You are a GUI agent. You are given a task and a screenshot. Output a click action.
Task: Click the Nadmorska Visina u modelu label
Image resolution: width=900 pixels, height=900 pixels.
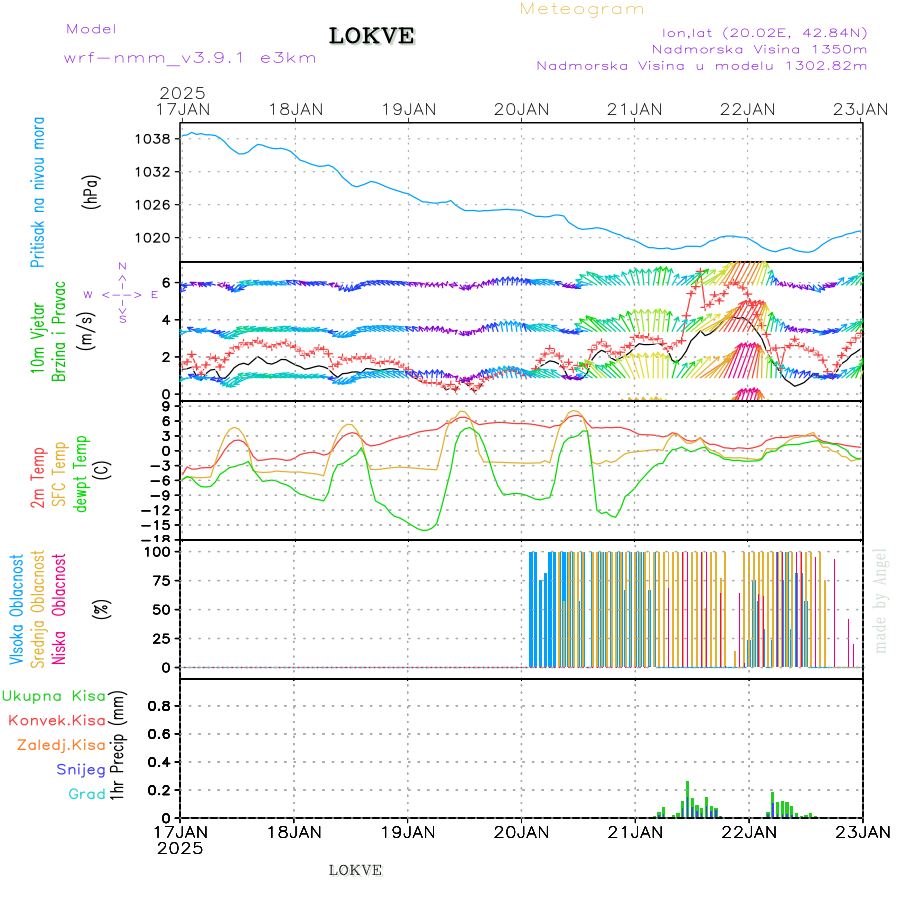[701, 66]
